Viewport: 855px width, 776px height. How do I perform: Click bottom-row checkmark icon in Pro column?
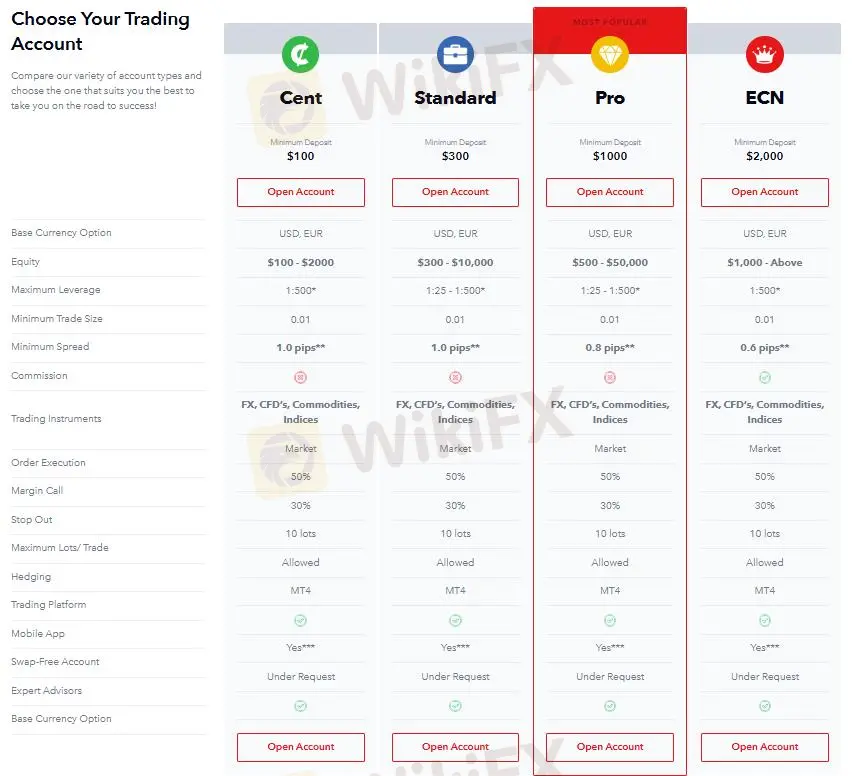pos(610,705)
